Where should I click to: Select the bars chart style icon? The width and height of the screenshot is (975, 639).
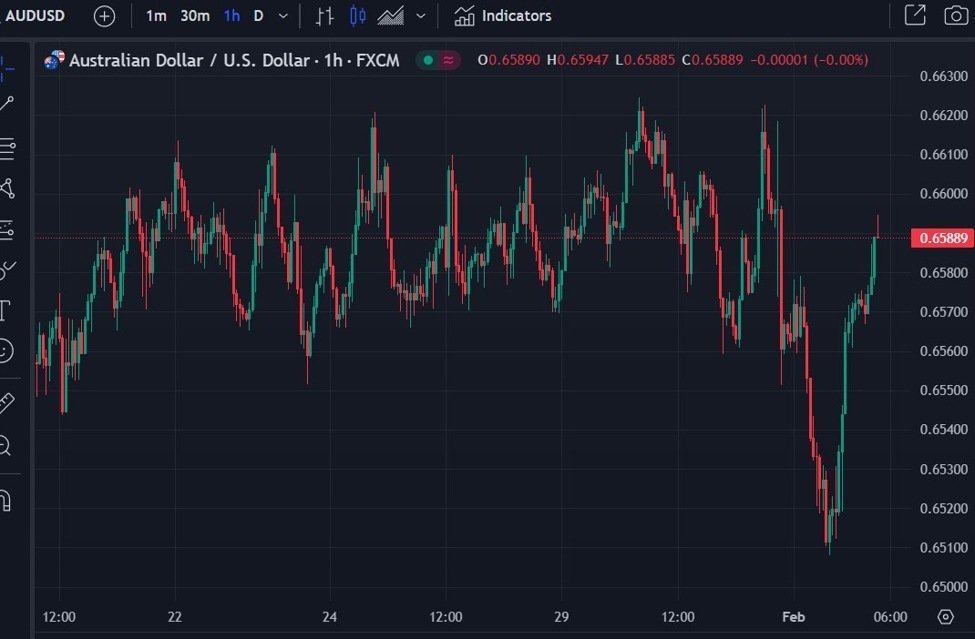[x=325, y=16]
